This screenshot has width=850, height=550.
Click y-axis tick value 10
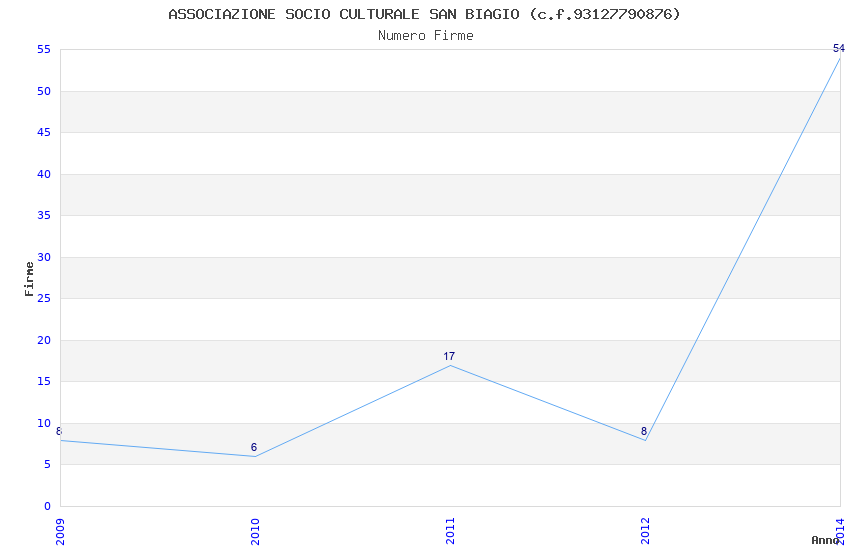click(44, 423)
